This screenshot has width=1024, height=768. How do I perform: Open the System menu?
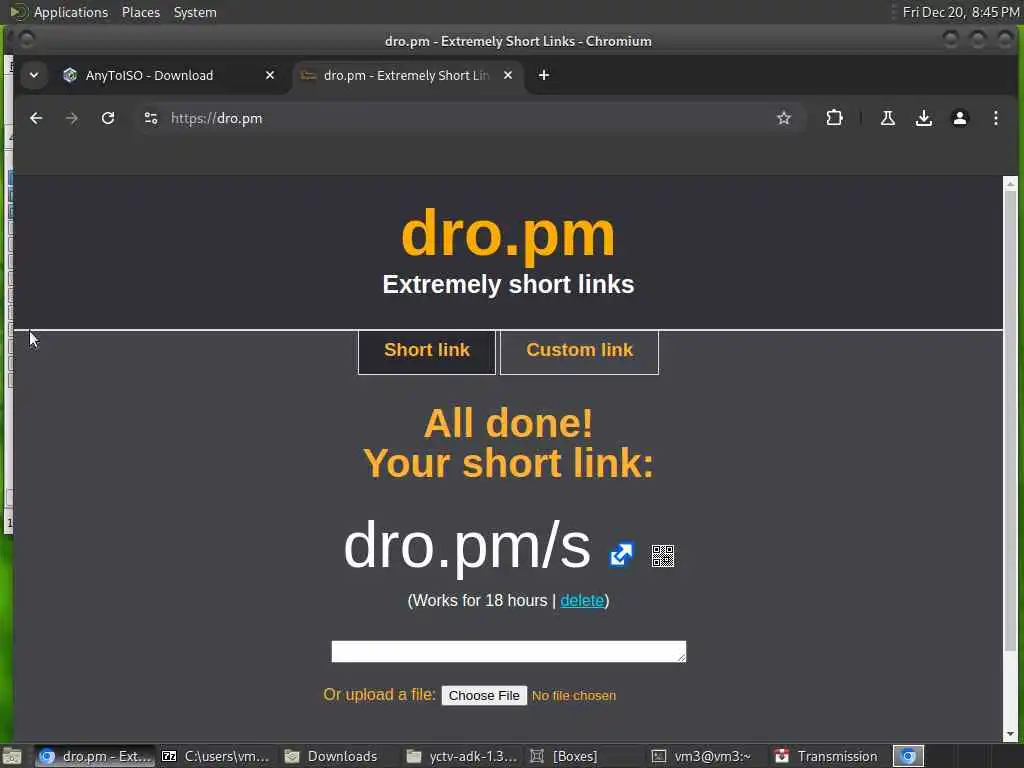(195, 12)
